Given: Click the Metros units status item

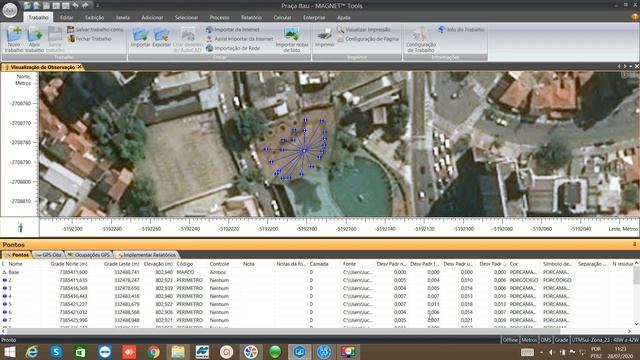Looking at the screenshot, I should [x=529, y=340].
